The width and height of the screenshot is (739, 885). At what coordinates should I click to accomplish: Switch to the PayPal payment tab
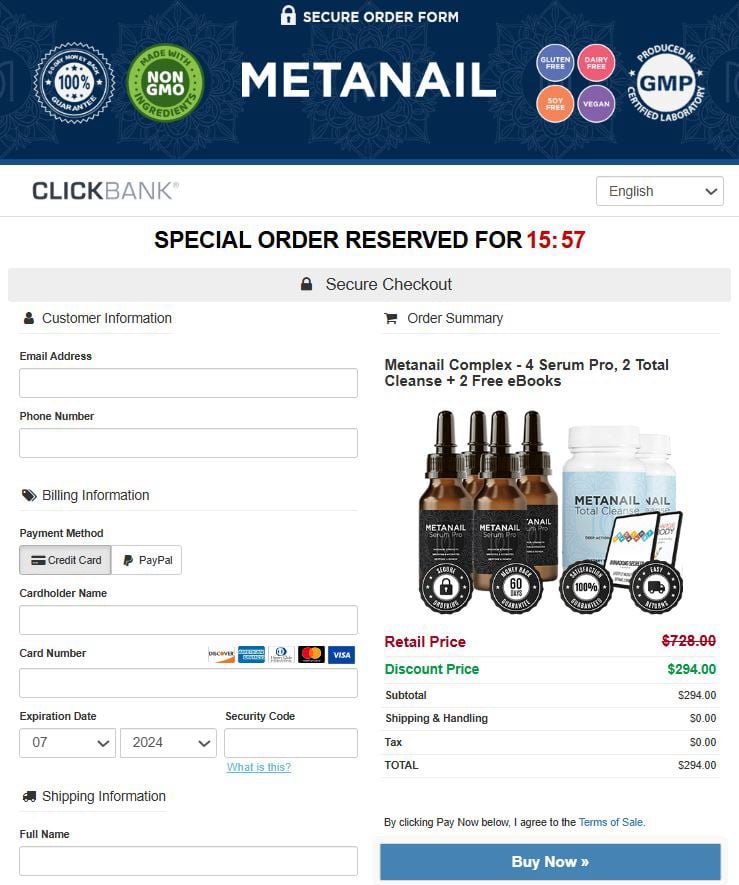tap(146, 560)
